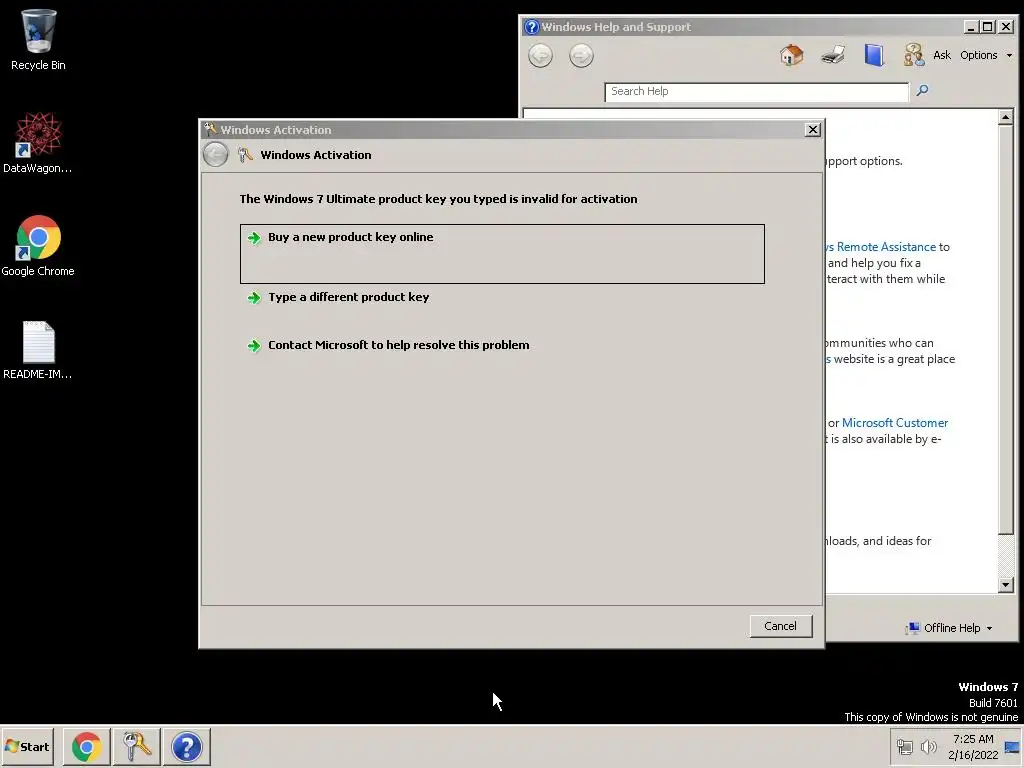Click the Help window scrollbar down arrow
This screenshot has width=1024, height=768.
pyautogui.click(x=1006, y=584)
